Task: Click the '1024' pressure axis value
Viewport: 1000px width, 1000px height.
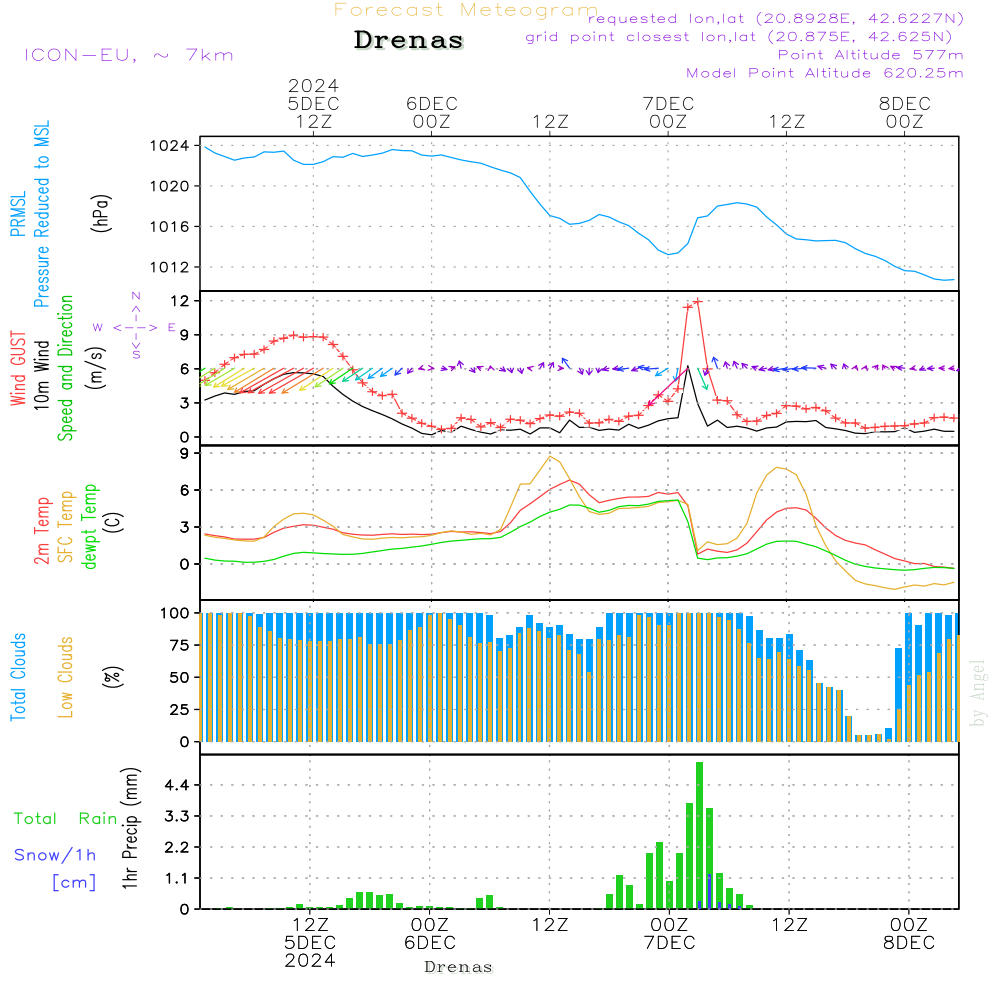Action: pyautogui.click(x=170, y=146)
